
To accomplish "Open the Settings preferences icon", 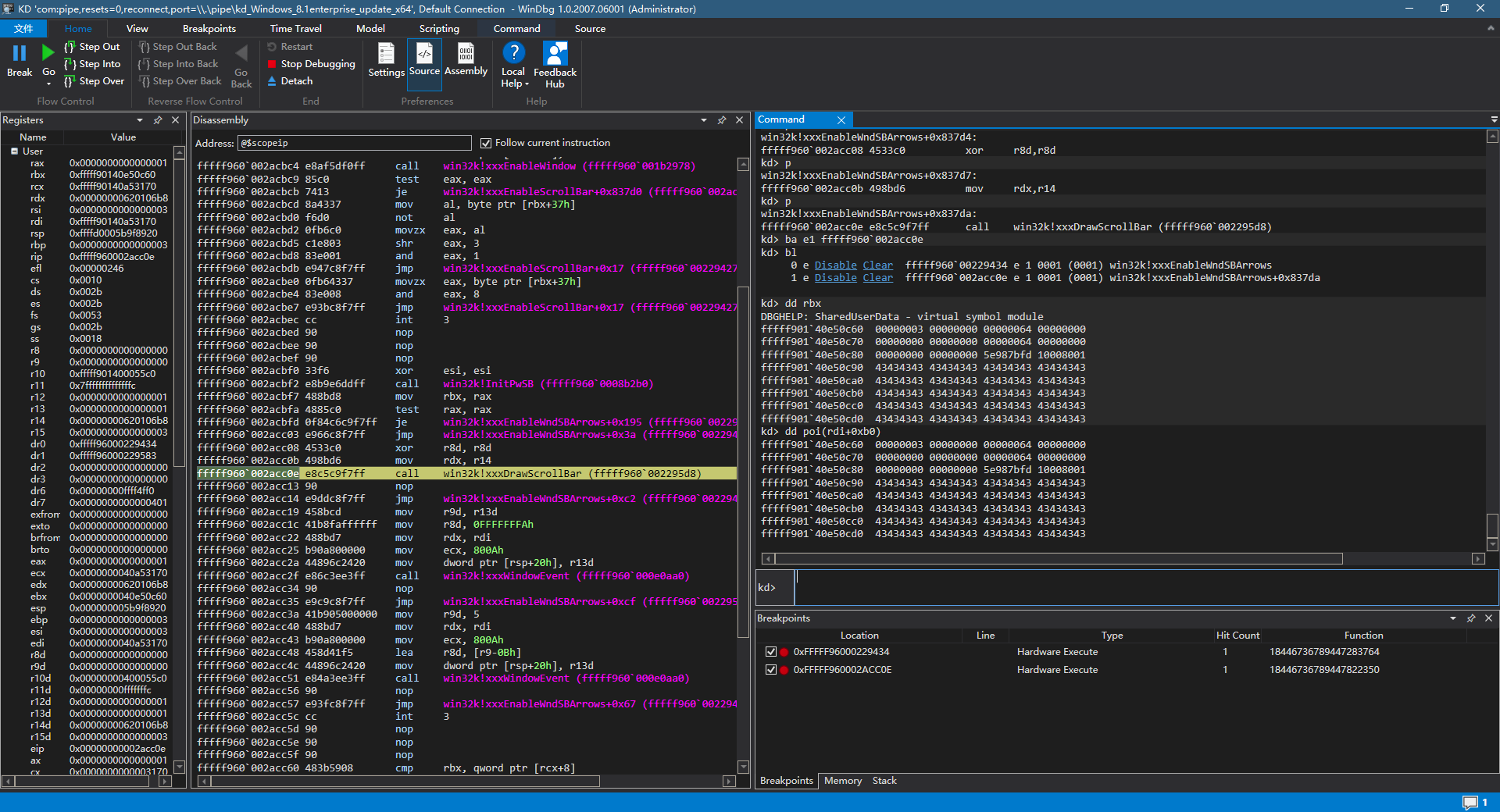I will 386,53.
